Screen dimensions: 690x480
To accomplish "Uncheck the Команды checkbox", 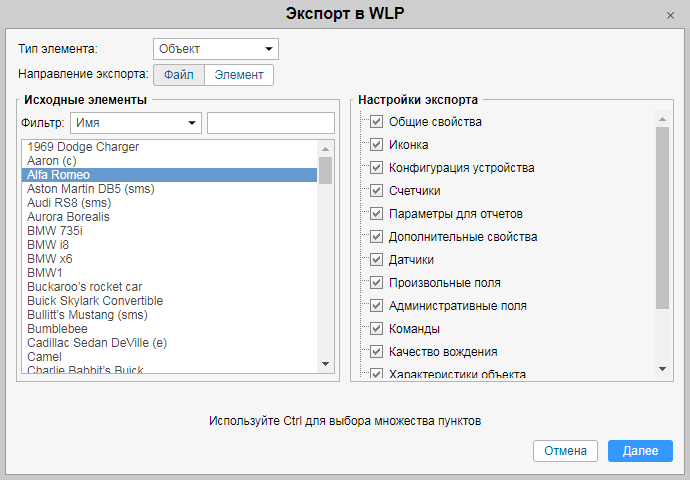I will click(377, 329).
